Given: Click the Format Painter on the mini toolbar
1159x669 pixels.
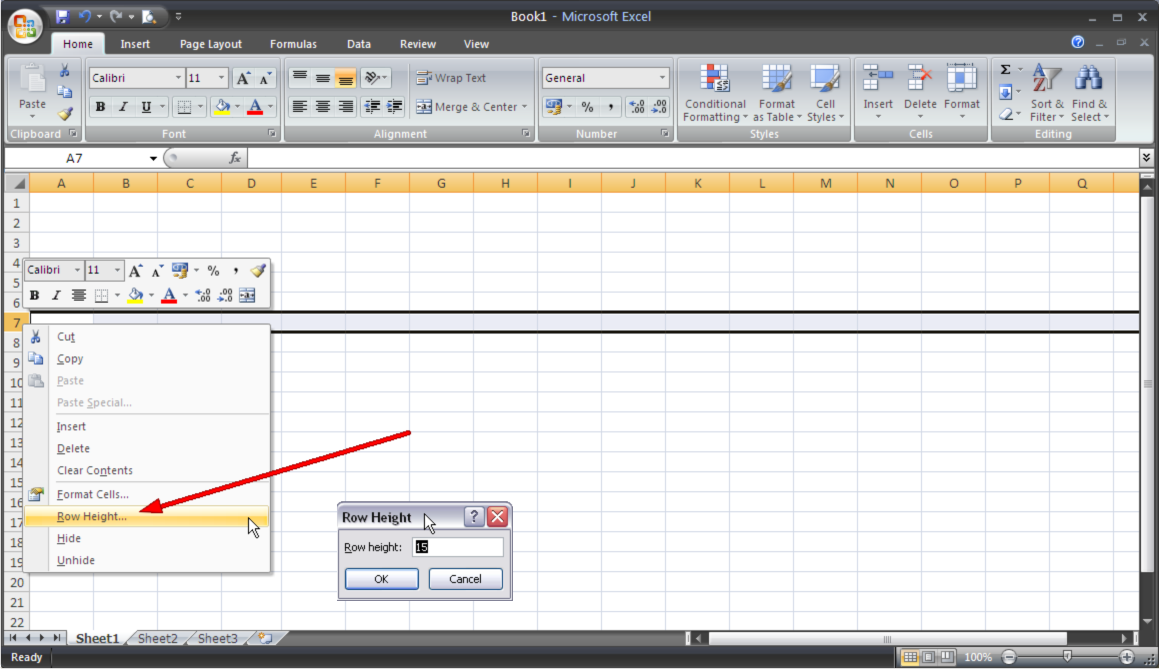Looking at the screenshot, I should (x=257, y=269).
